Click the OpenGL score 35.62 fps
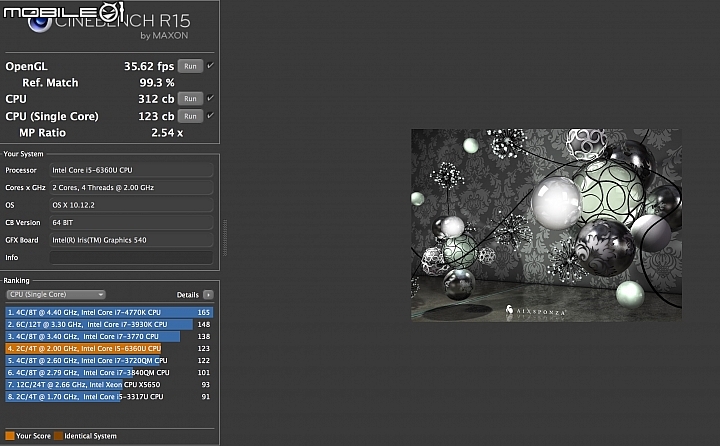 click(x=149, y=66)
